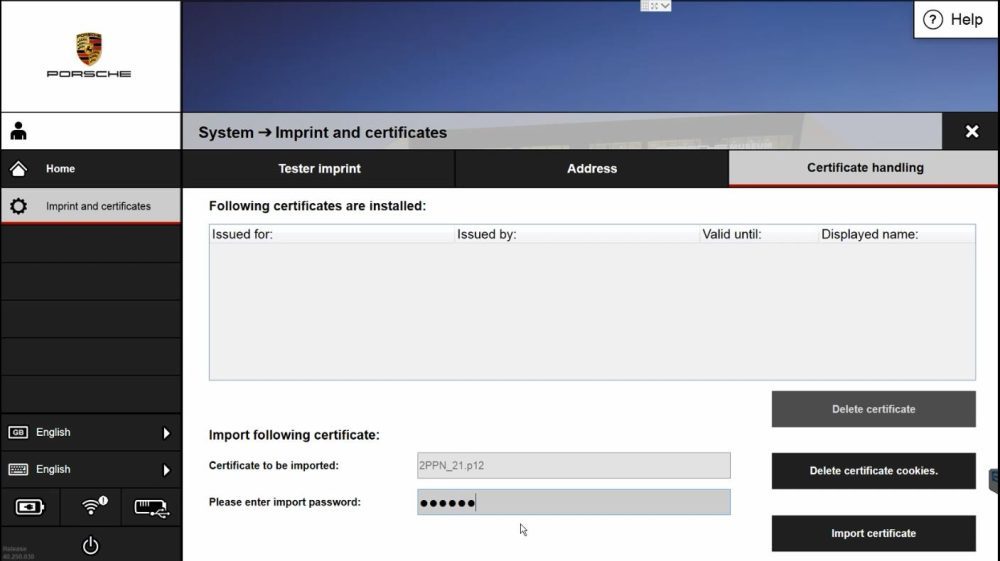Click the Delete certificate cookies button

[873, 471]
